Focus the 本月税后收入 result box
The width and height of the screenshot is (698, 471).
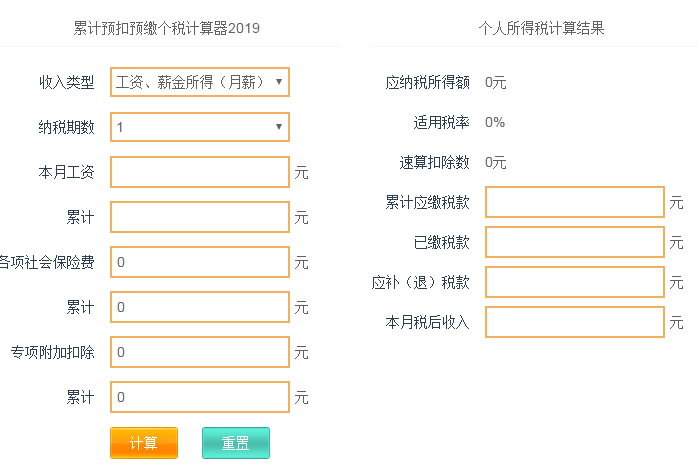(x=575, y=322)
